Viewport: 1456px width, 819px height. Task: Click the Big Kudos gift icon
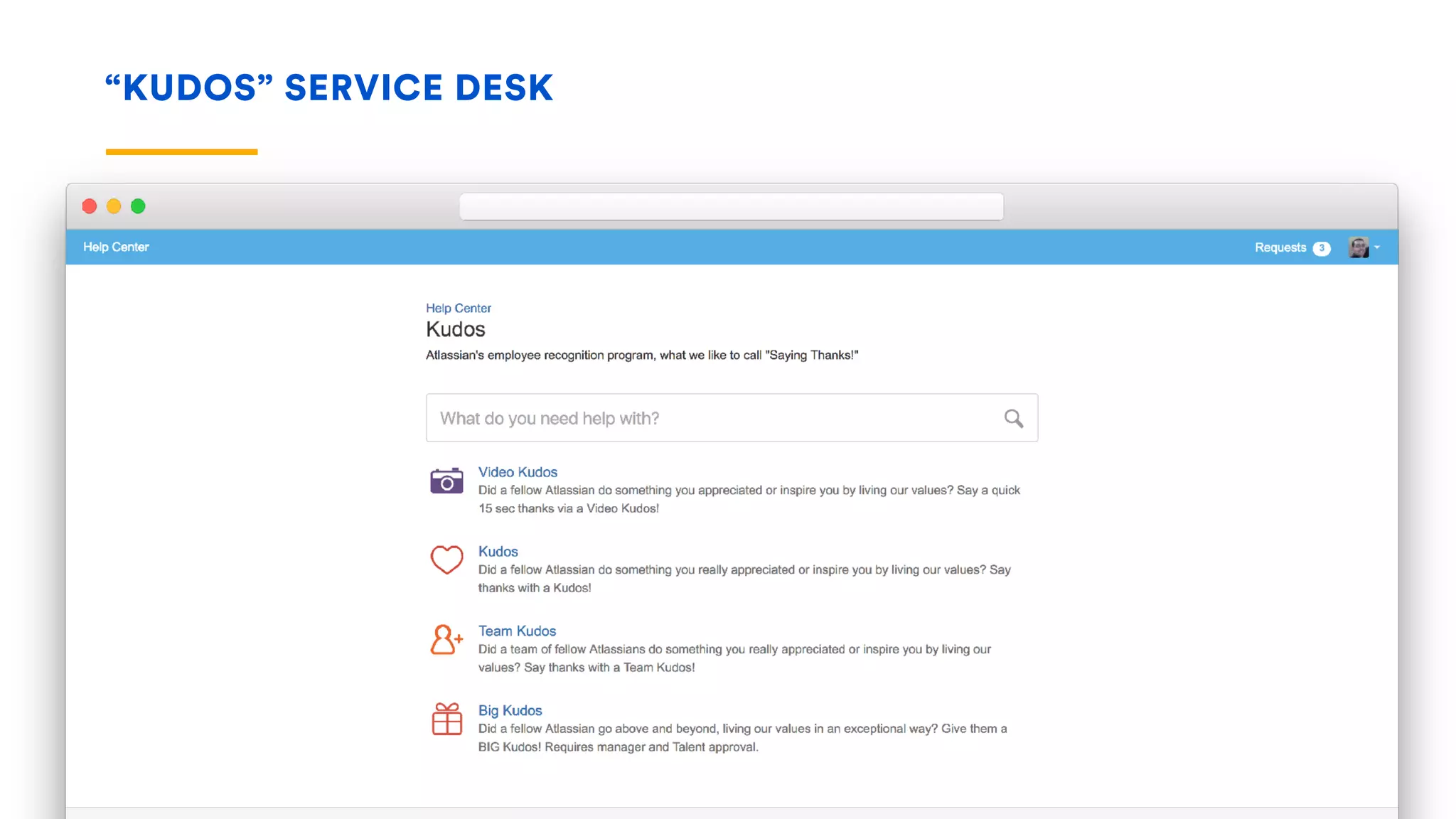pyautogui.click(x=446, y=719)
